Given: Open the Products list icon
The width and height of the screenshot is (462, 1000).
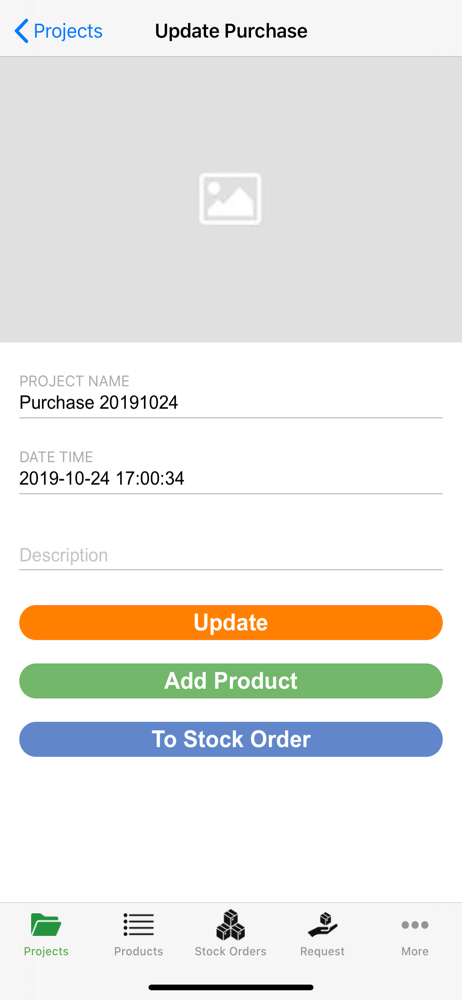Looking at the screenshot, I should pos(138,925).
